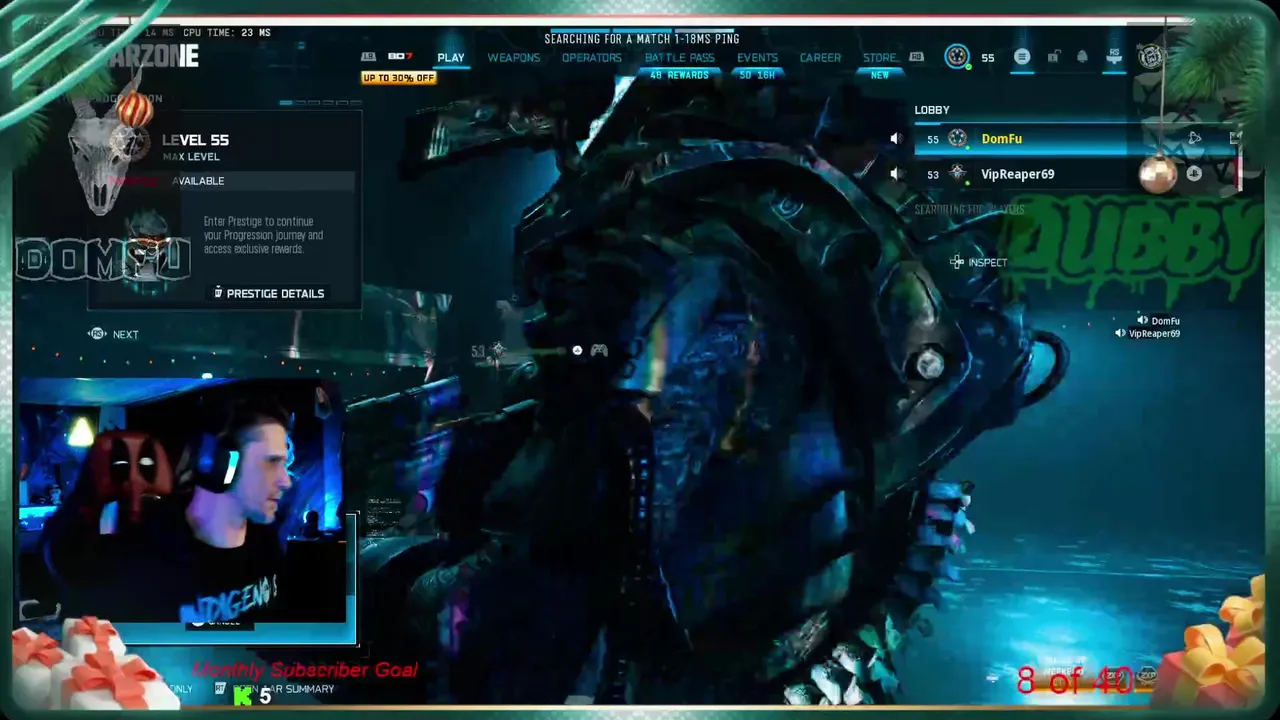1280x720 pixels.
Task: Click the RS stick icon beside NEXT
Action: (x=97, y=334)
